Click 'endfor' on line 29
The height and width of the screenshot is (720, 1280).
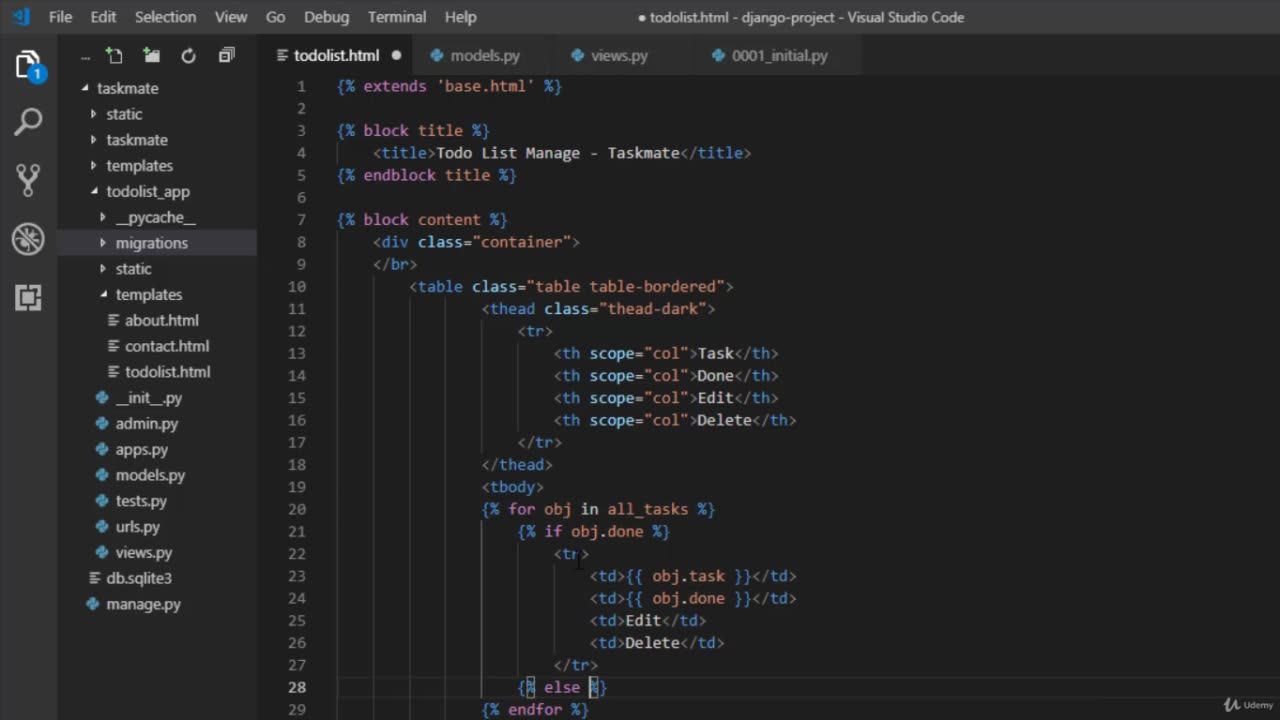[535, 709]
